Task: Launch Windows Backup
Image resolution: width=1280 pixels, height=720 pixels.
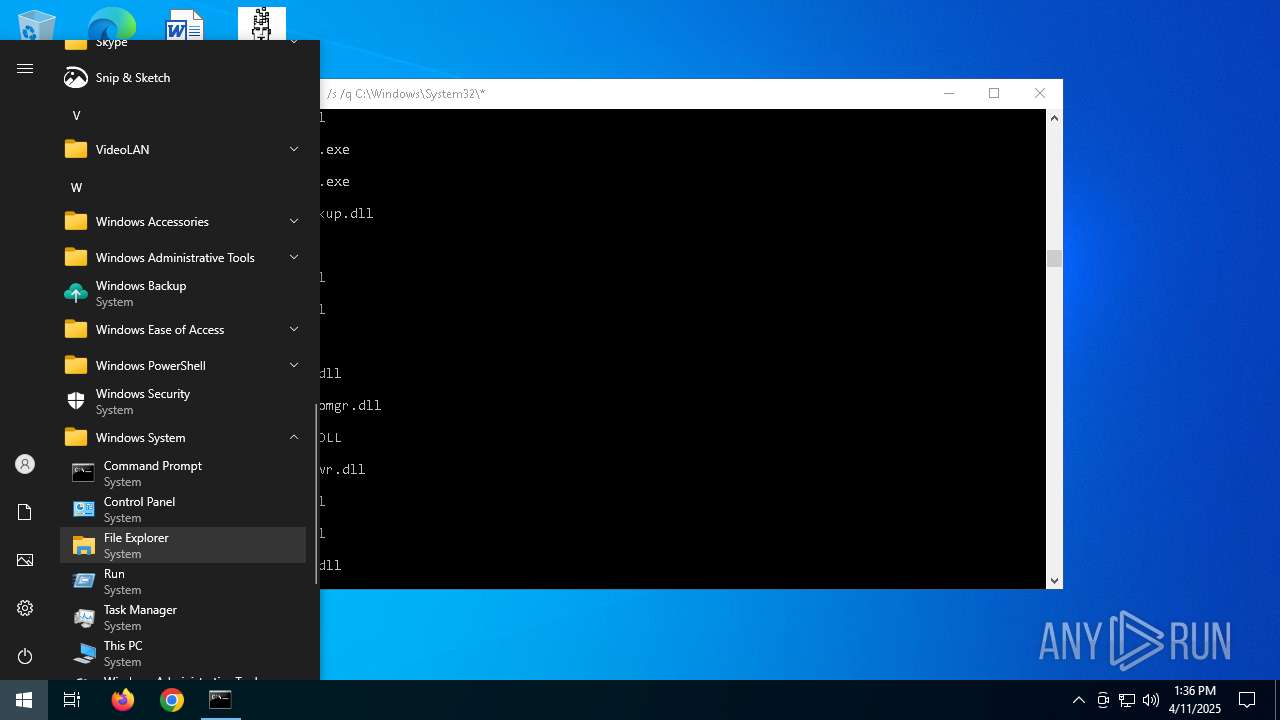Action: (183, 294)
